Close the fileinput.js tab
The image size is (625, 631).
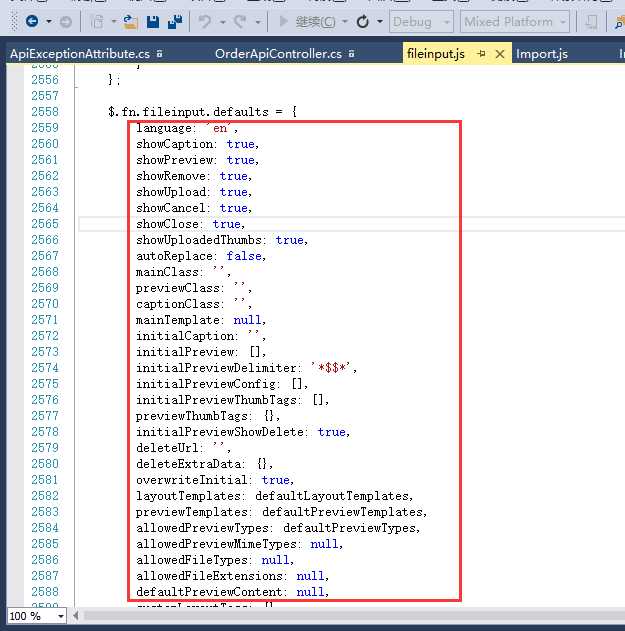[x=500, y=54]
